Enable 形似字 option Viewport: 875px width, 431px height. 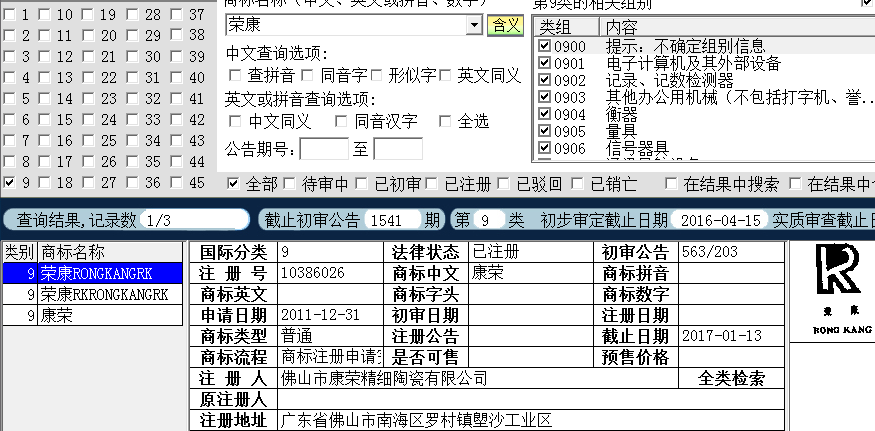pyautogui.click(x=376, y=75)
